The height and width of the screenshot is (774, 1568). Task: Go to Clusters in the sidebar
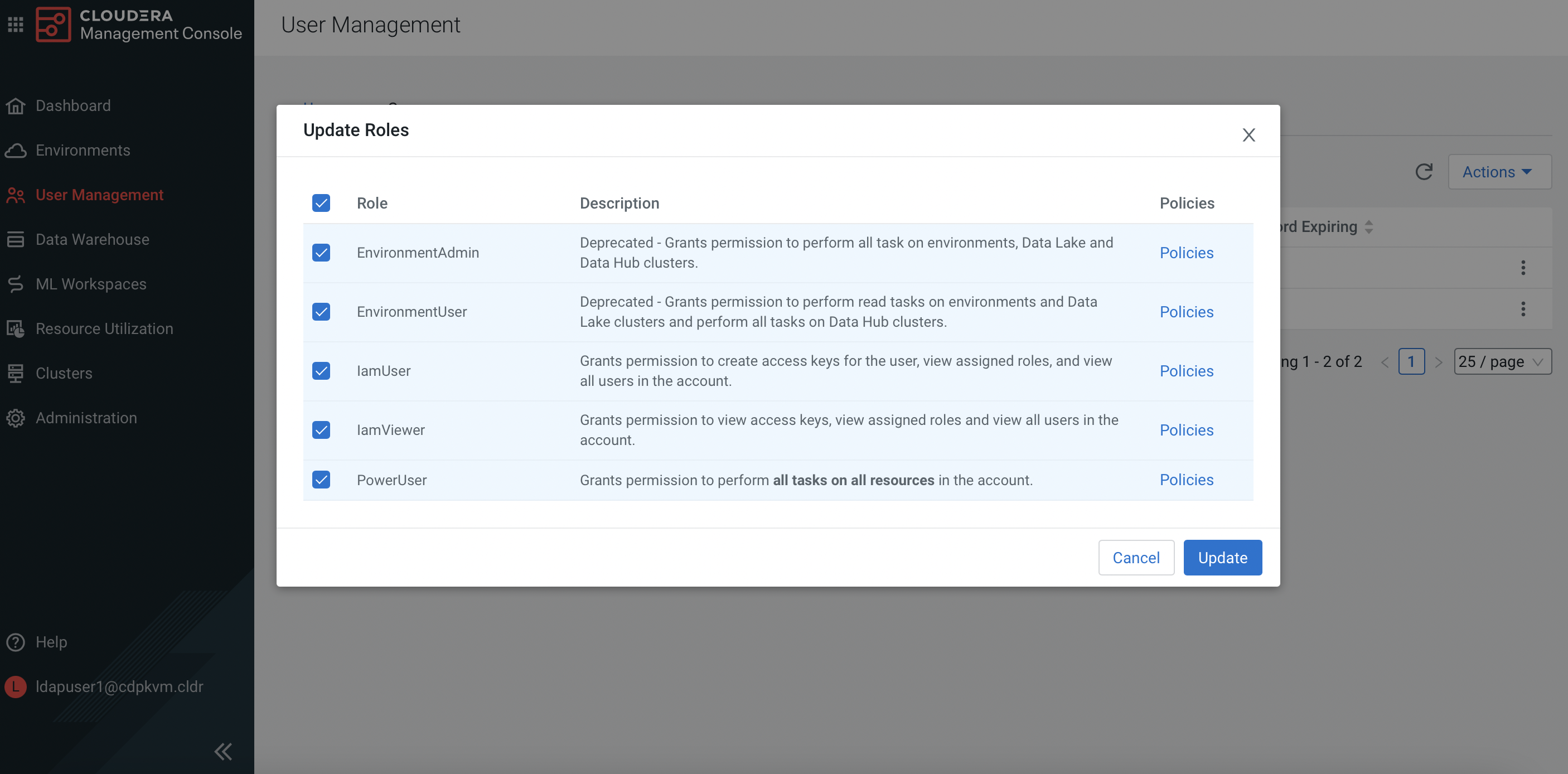coord(64,373)
